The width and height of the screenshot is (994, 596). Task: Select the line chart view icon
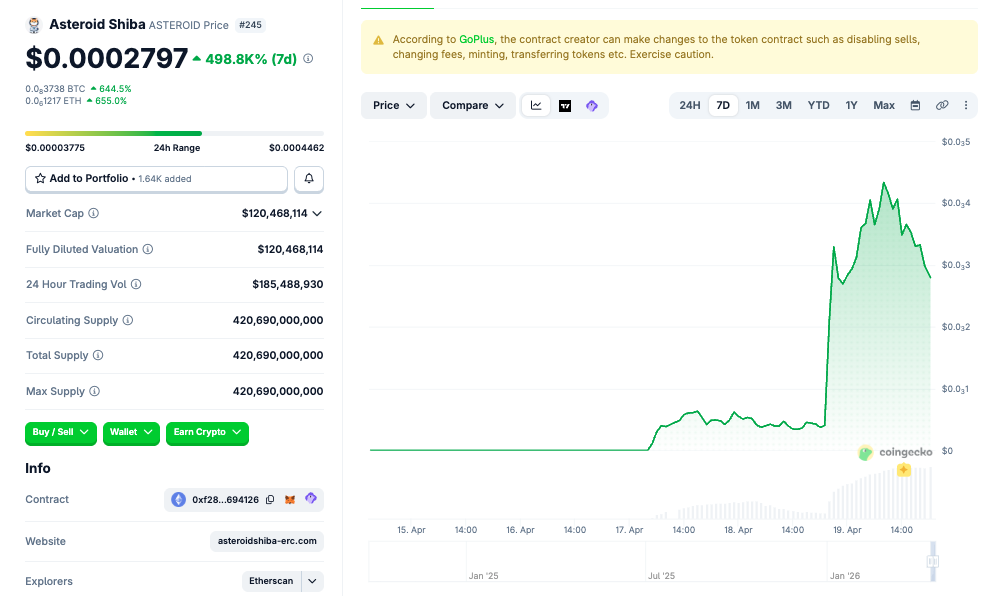pos(535,105)
